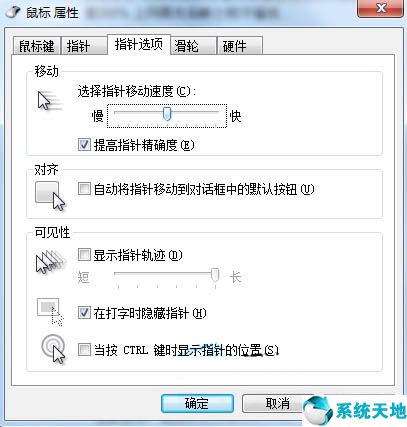This screenshot has width=407, height=427.
Task: Click the snap-to default button icon
Action: coord(50,196)
